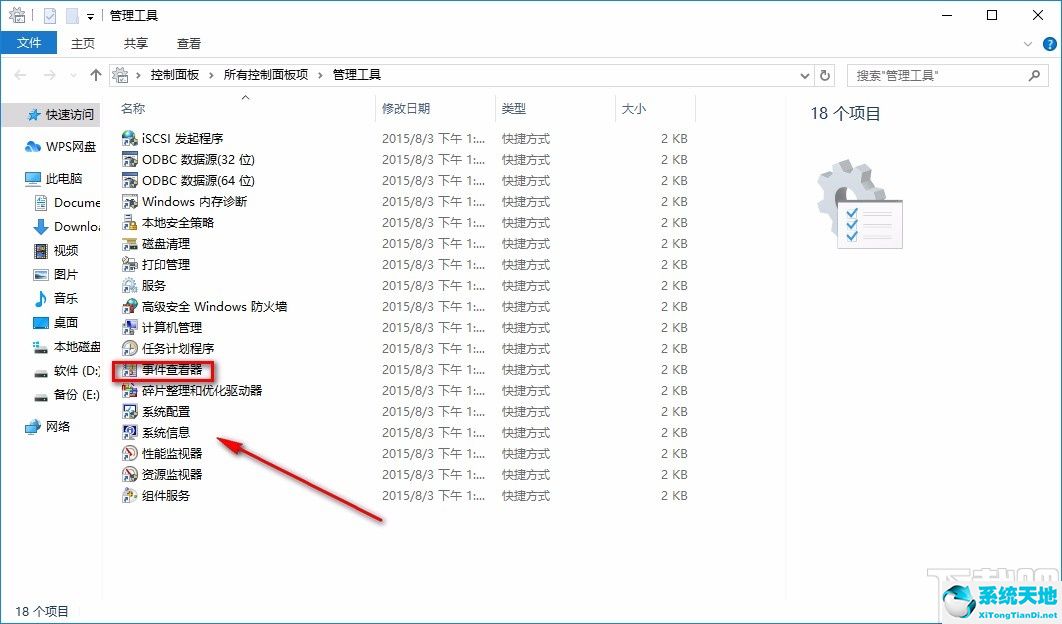Click the 组件服务 icon
The height and width of the screenshot is (624, 1062).
pyautogui.click(x=129, y=495)
